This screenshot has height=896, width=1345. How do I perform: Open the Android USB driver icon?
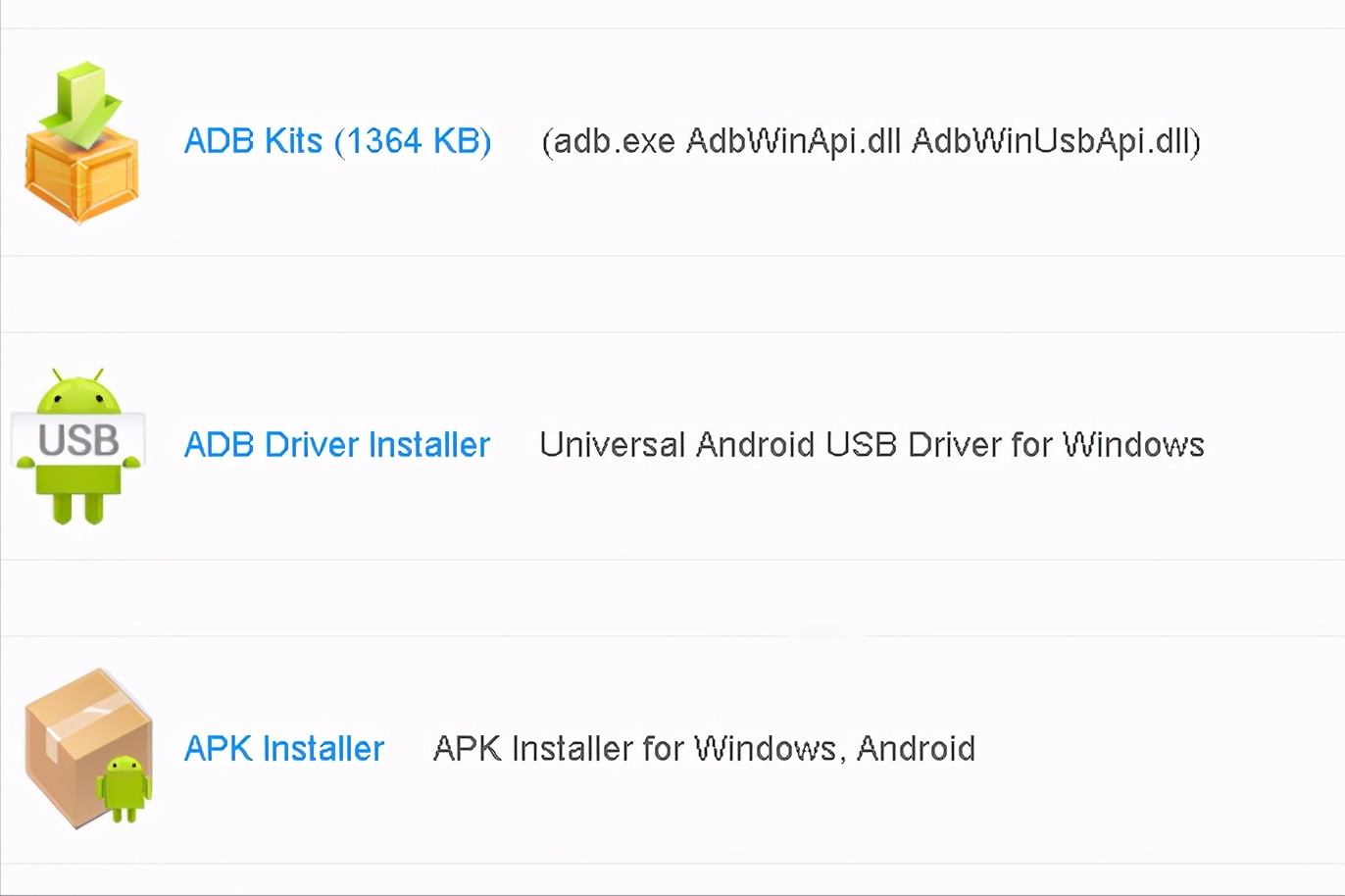(x=78, y=446)
